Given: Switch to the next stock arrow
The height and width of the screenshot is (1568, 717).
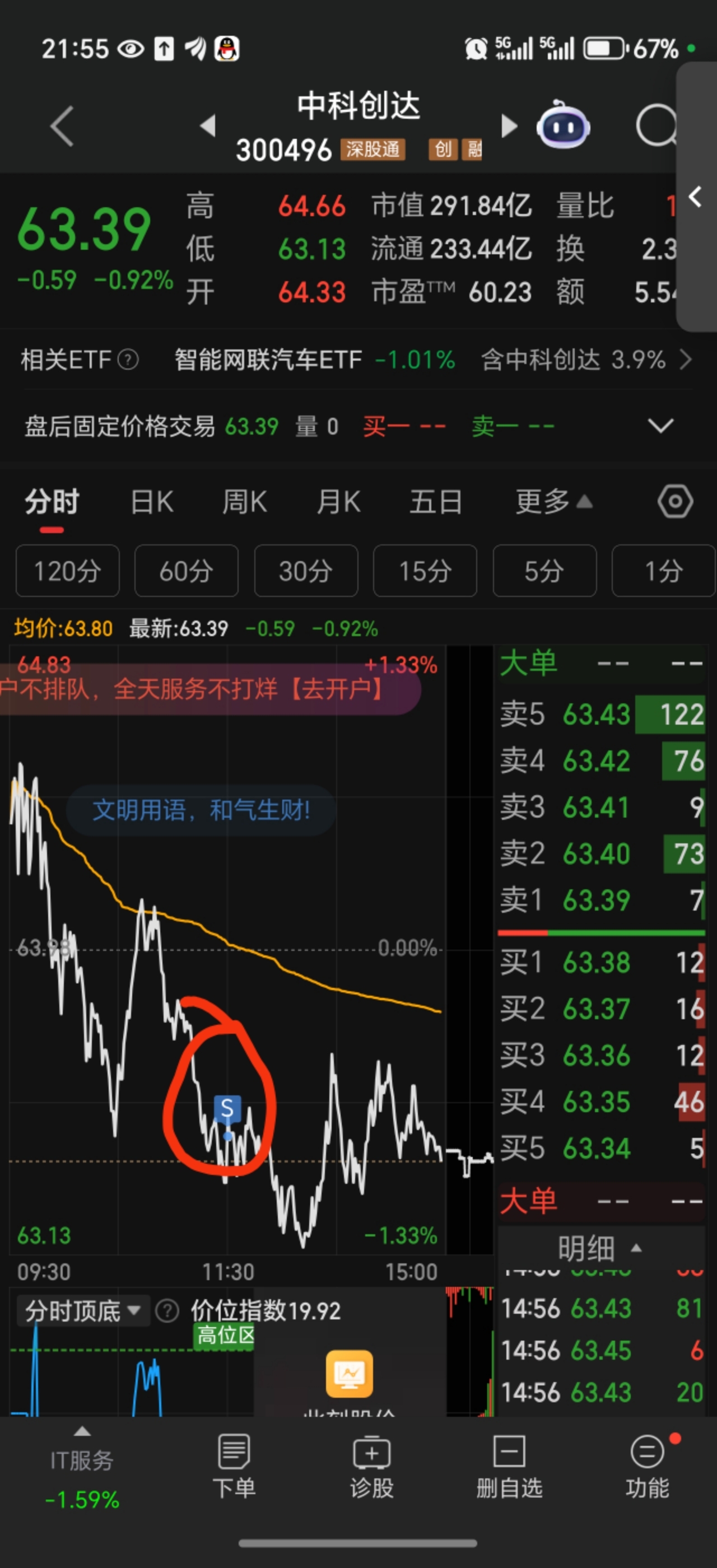Looking at the screenshot, I should coord(509,126).
